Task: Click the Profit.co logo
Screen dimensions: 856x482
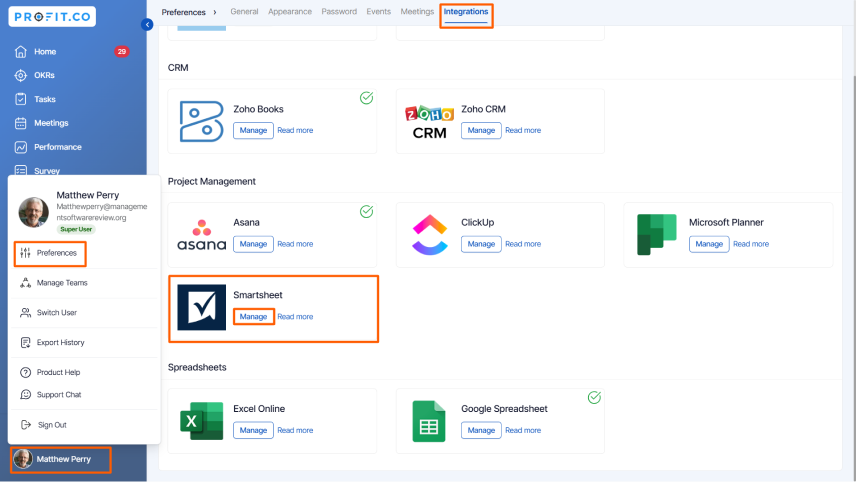Action: click(x=52, y=16)
